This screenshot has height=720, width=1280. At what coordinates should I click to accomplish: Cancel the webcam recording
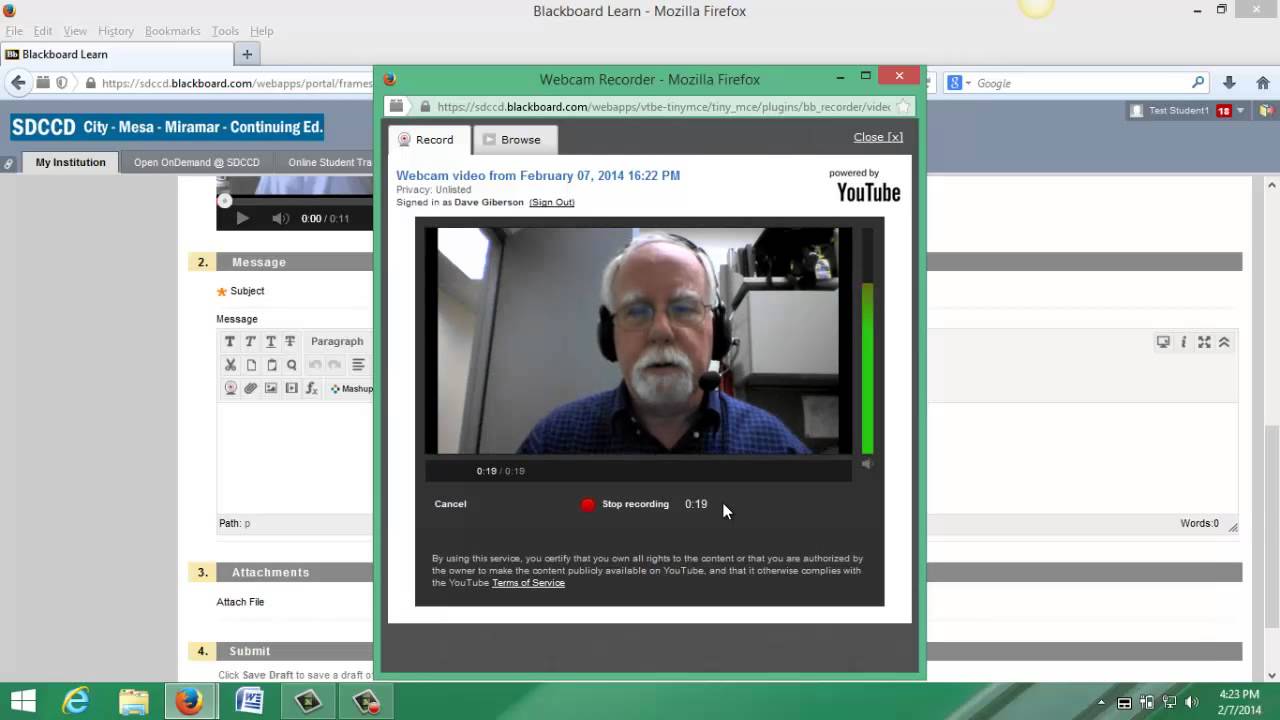450,504
